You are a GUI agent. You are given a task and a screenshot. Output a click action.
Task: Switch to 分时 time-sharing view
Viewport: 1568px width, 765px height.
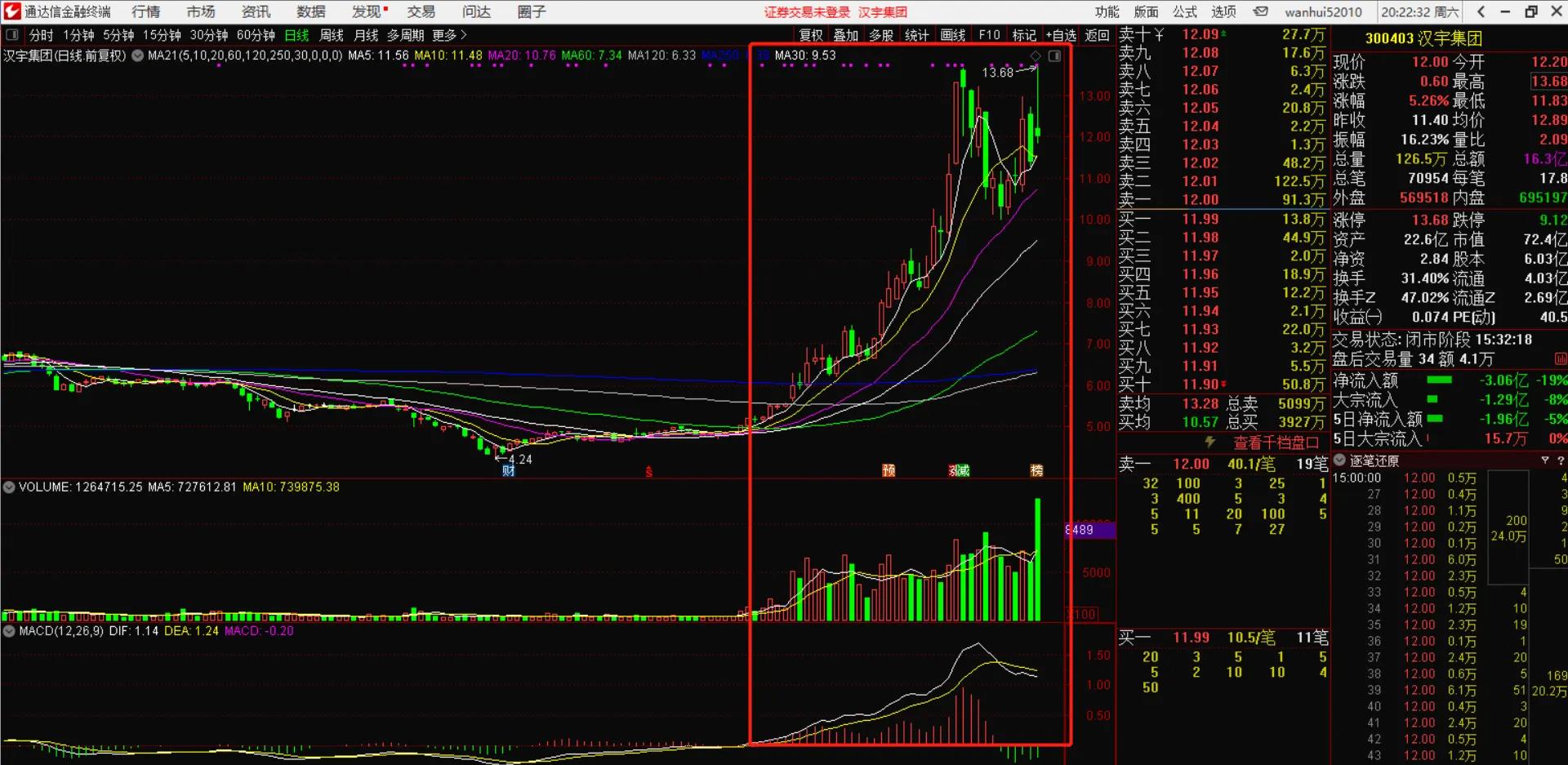[41, 35]
